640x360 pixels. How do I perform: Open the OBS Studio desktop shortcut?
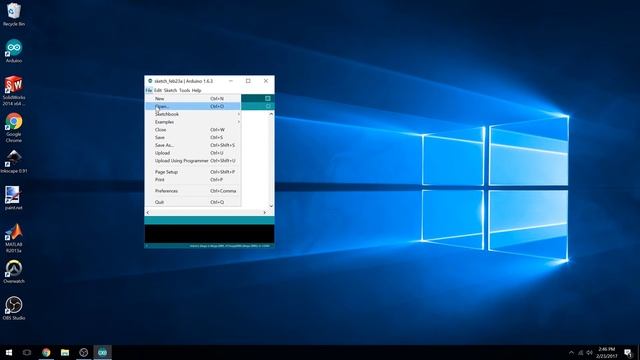pos(13,308)
